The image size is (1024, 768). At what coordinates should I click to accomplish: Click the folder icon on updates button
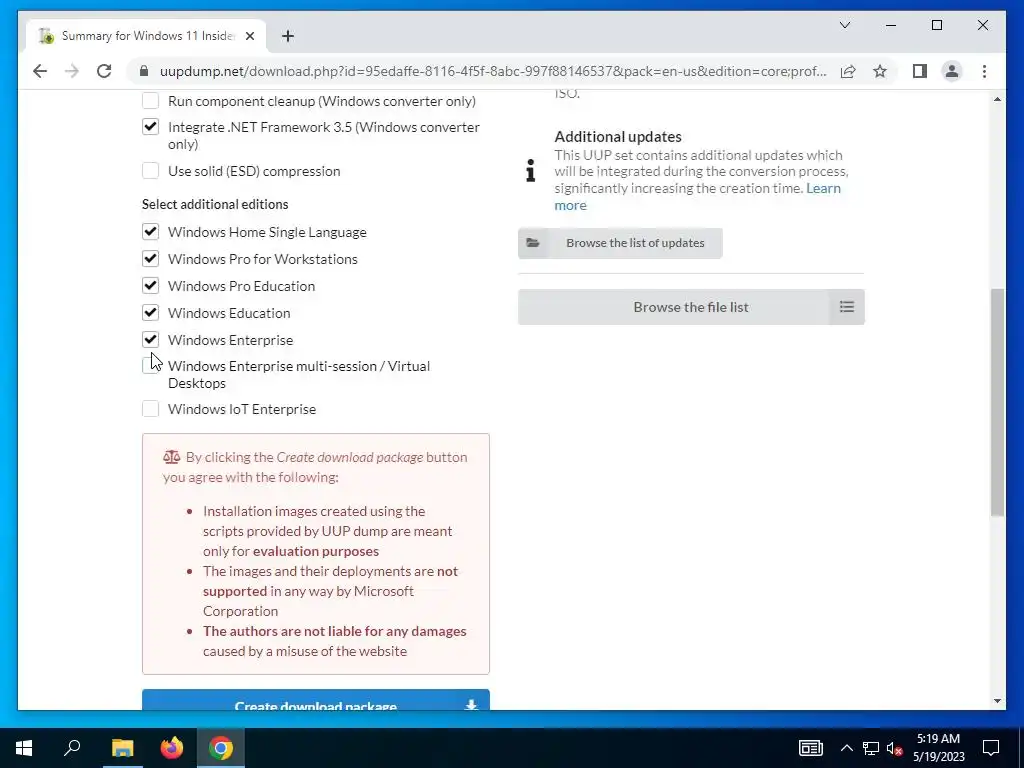(x=533, y=243)
